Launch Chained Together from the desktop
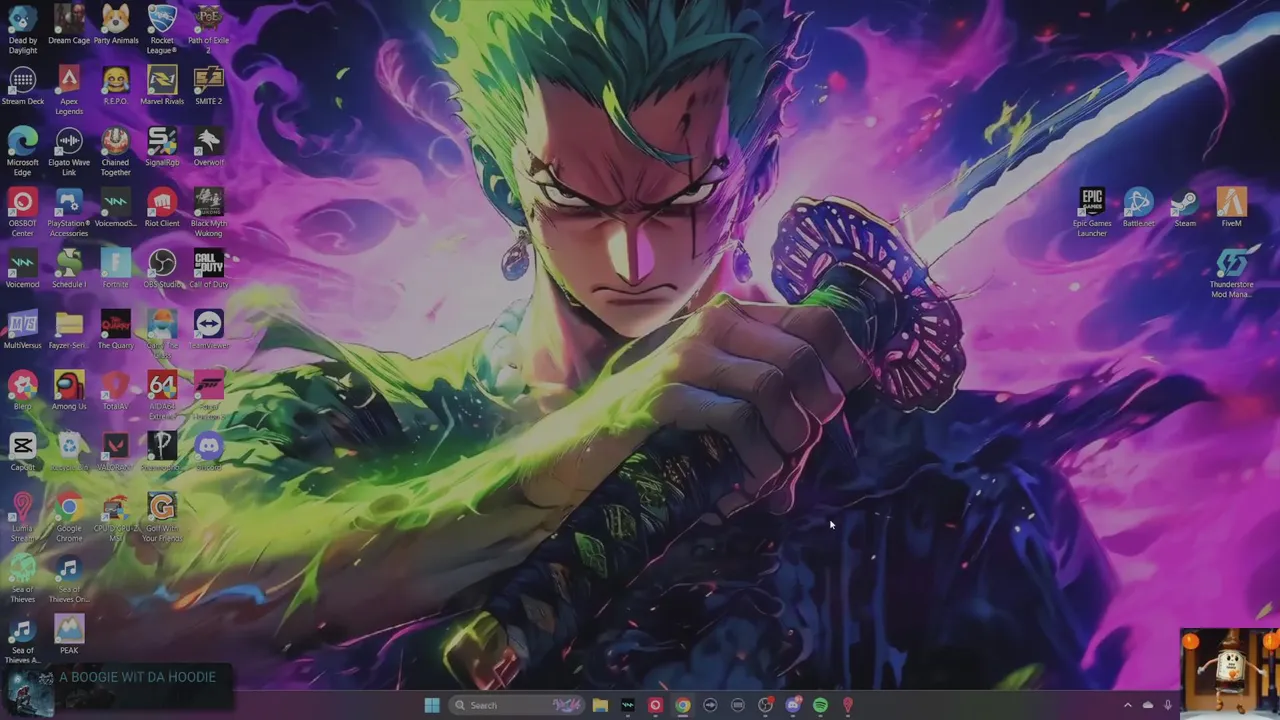The height and width of the screenshot is (720, 1280). [x=115, y=141]
